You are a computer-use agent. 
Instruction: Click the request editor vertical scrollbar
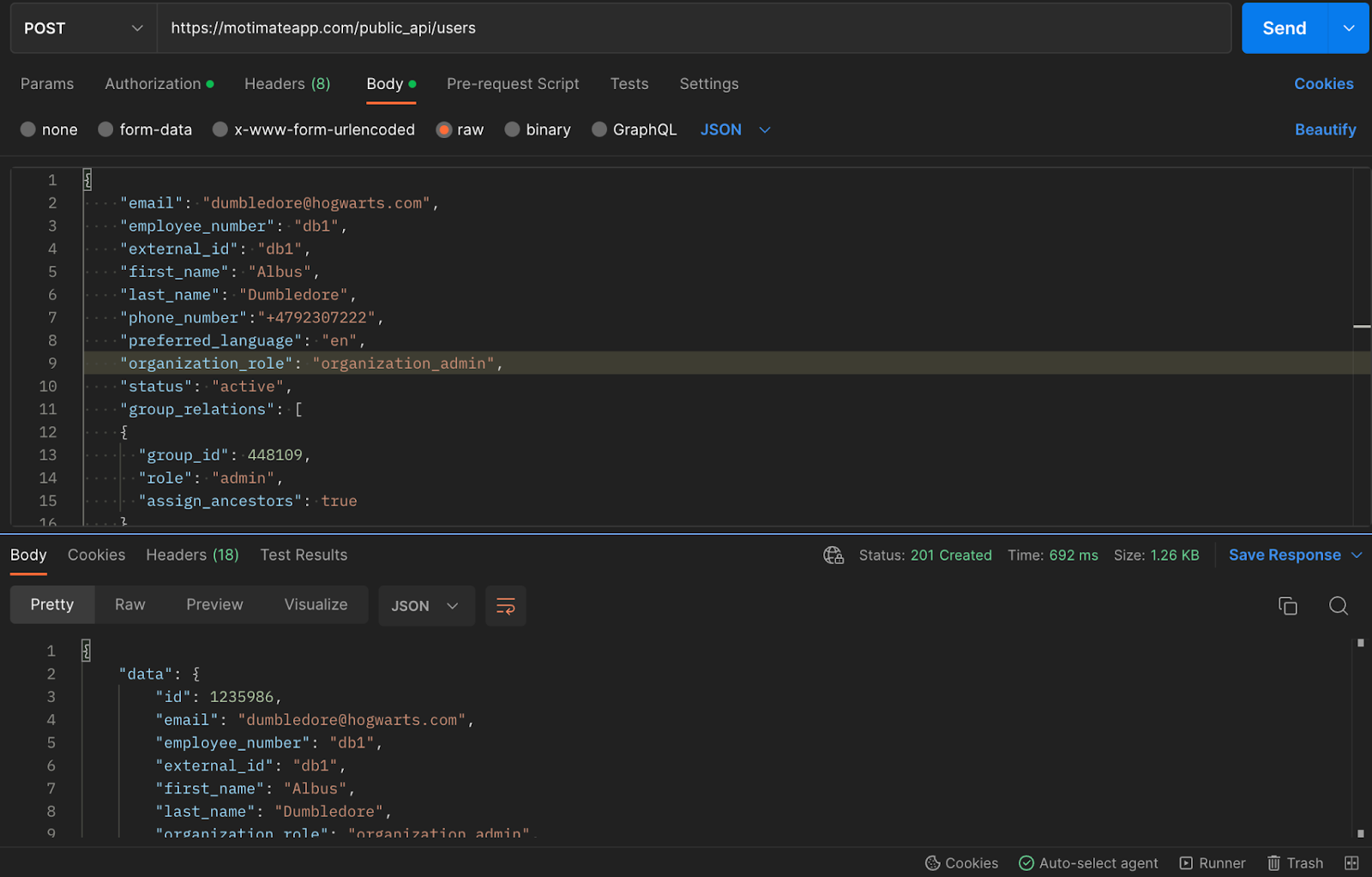click(x=1361, y=346)
